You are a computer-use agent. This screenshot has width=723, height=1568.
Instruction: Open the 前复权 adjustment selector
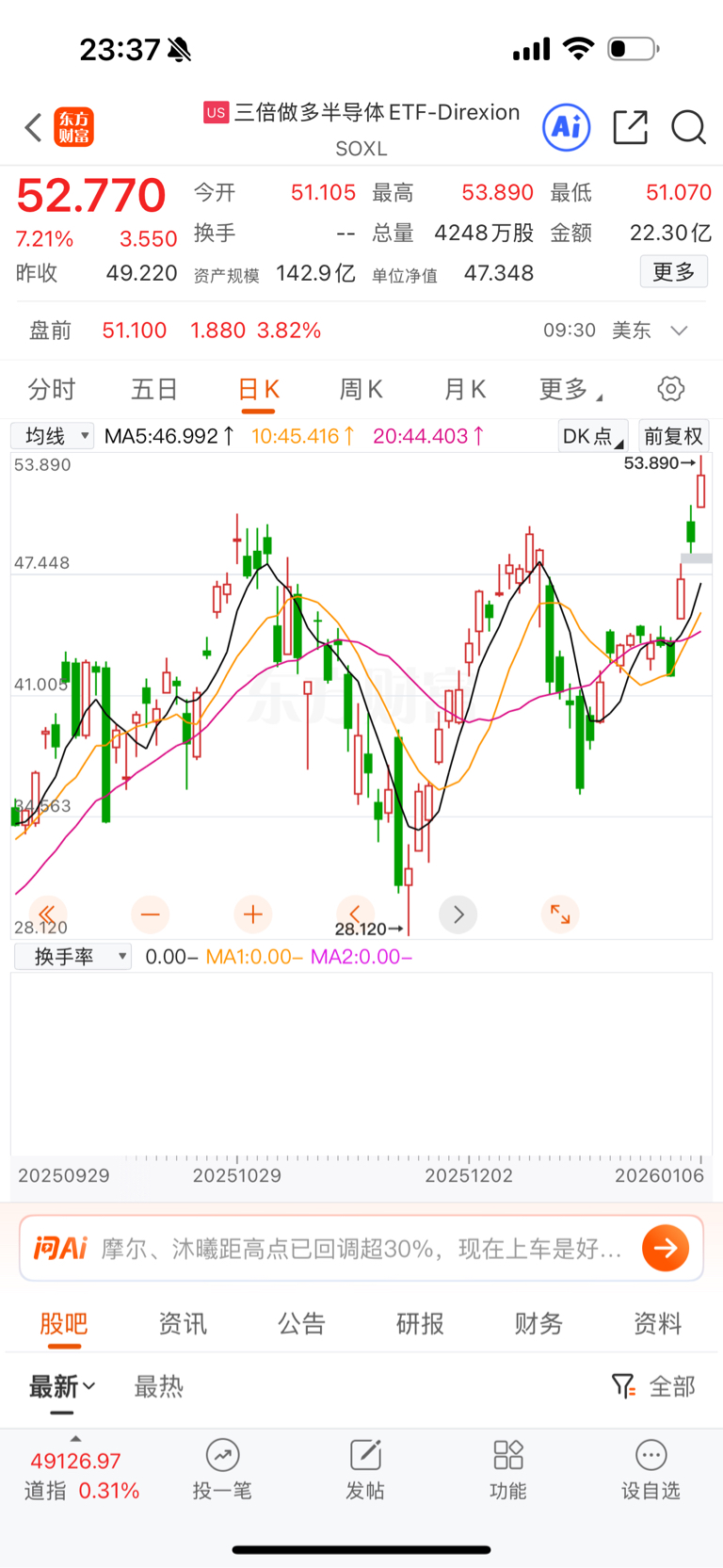coord(673,436)
